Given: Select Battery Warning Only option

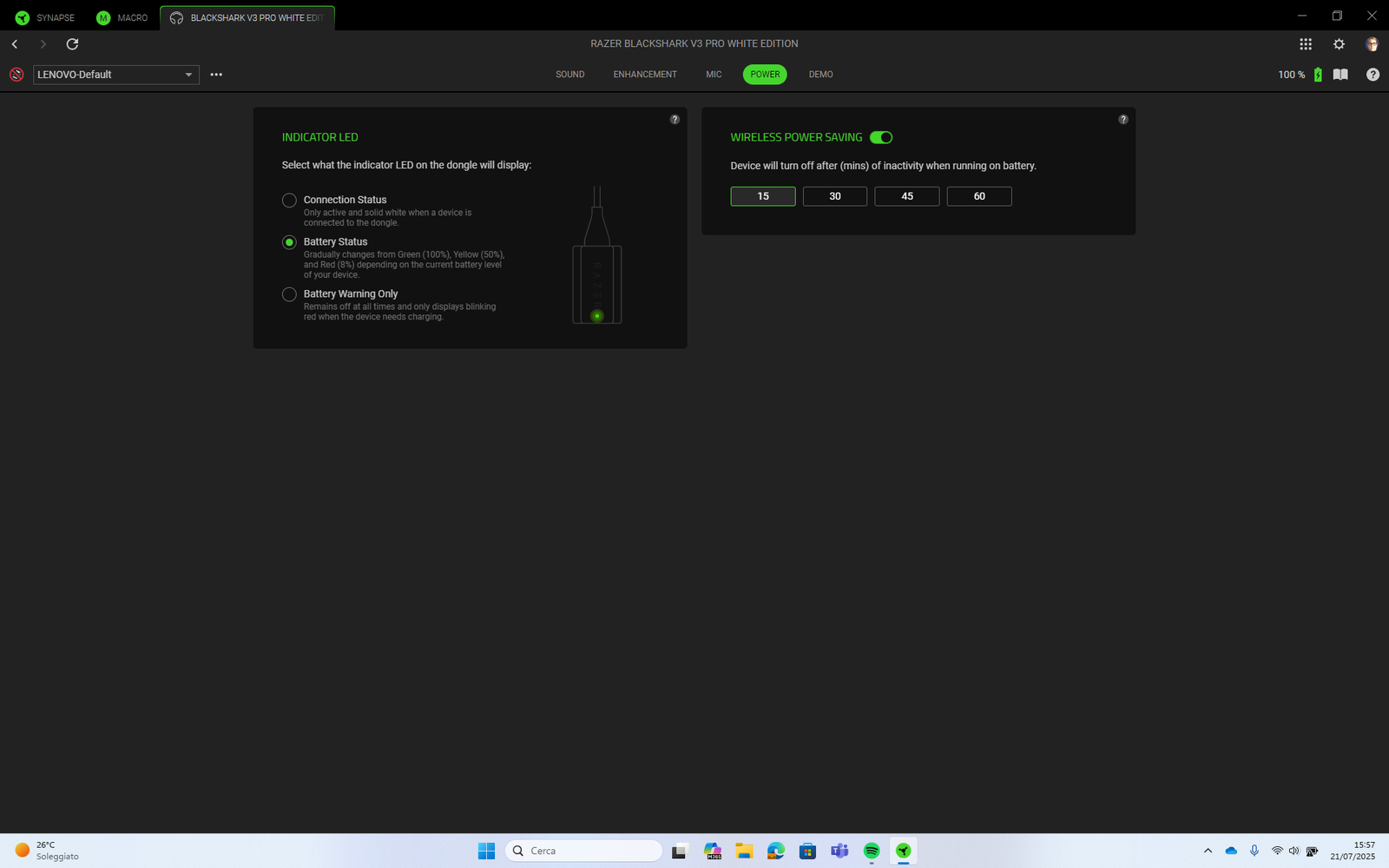Looking at the screenshot, I should [x=290, y=295].
